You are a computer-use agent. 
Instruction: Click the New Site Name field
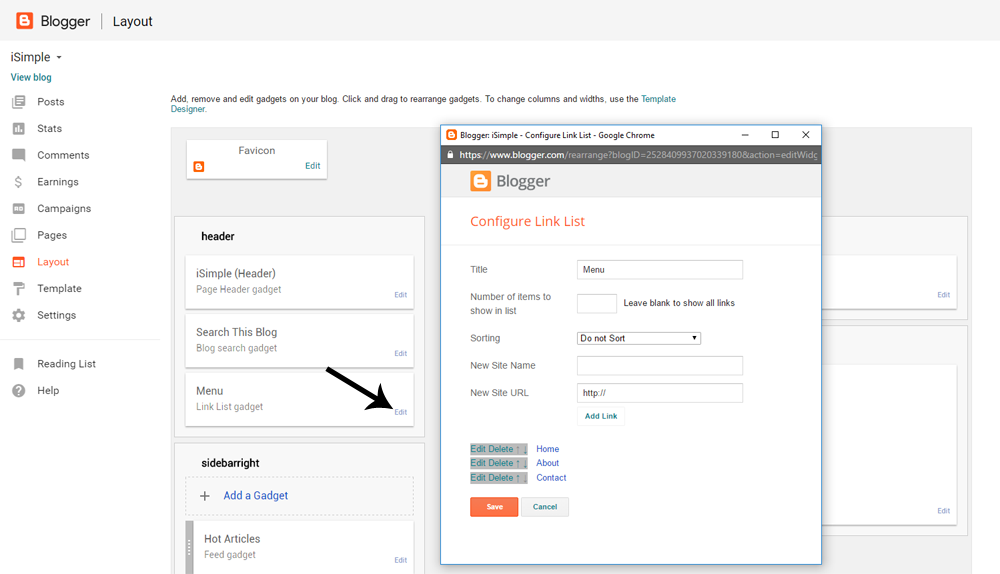(659, 365)
